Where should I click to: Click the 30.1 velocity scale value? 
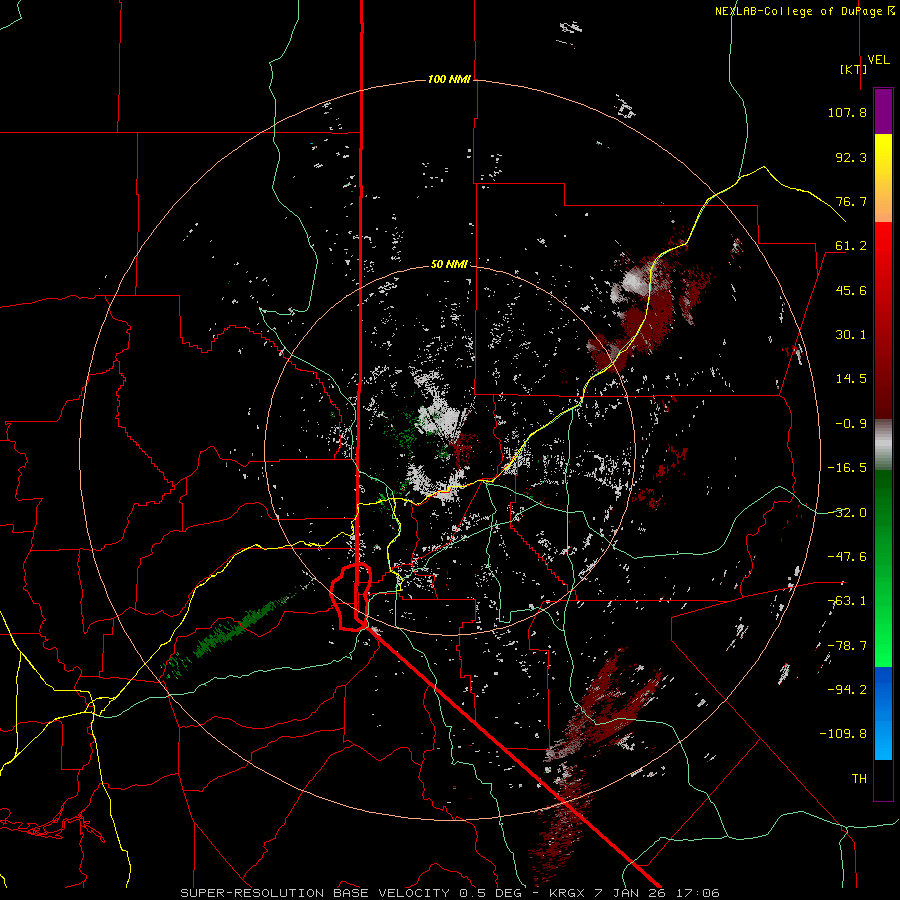point(851,335)
